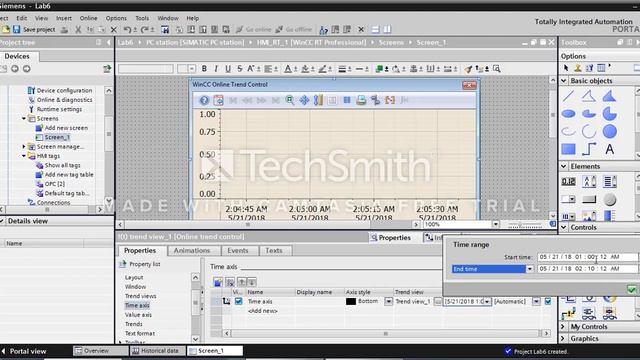
Task: Click the Save project icon
Action: click(16, 29)
